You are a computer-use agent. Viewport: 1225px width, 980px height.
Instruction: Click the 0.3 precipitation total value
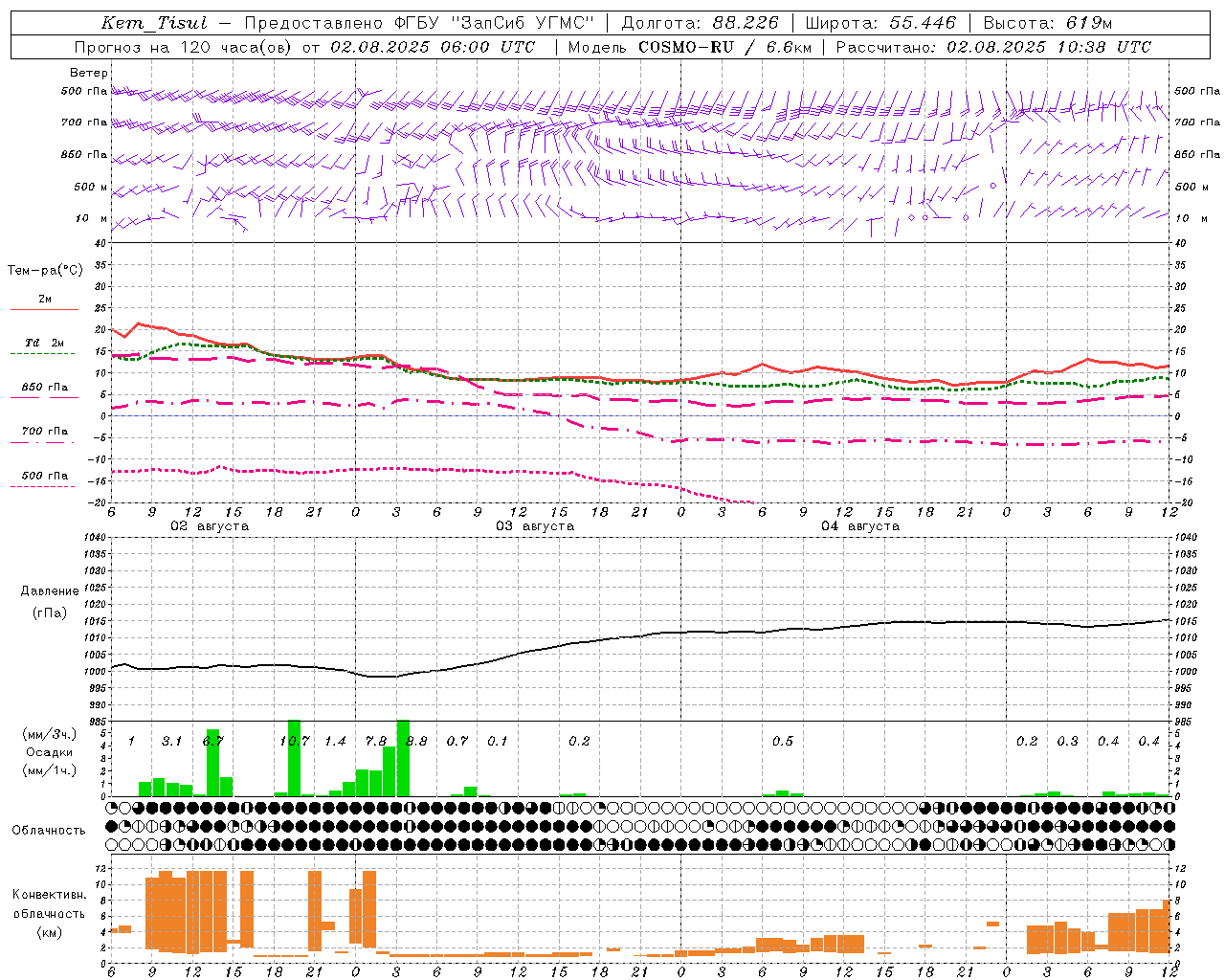tap(1067, 742)
